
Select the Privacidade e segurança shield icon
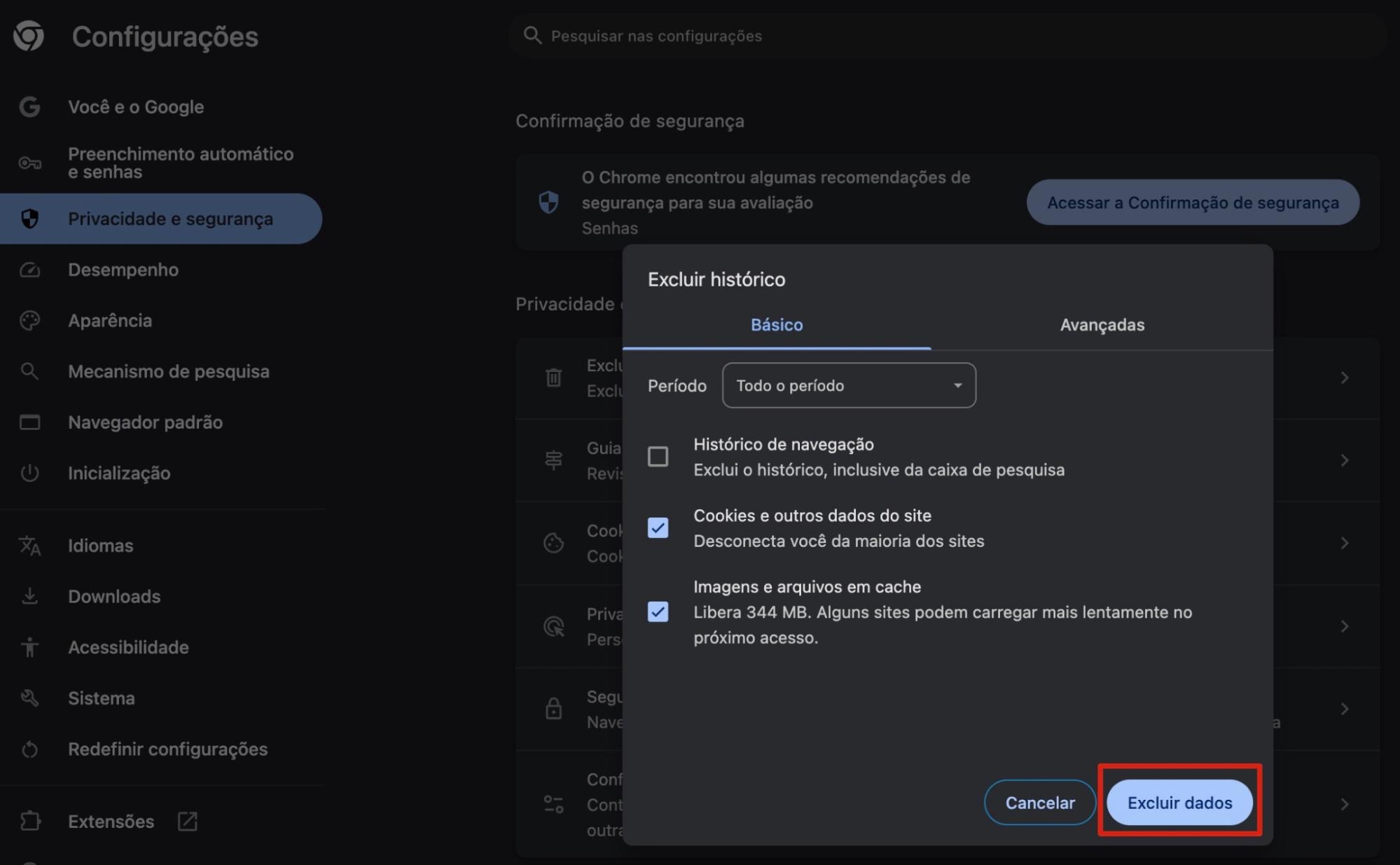tap(29, 219)
